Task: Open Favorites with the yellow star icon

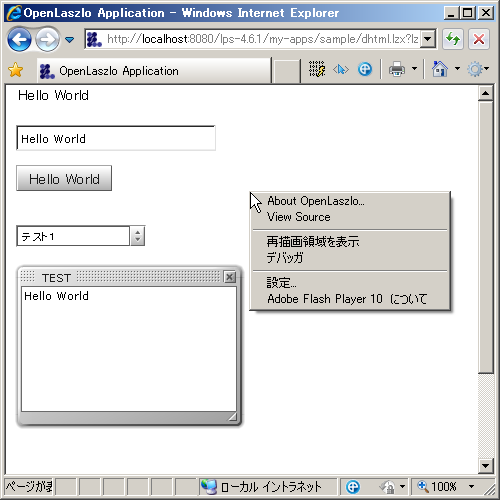Action: (x=16, y=70)
